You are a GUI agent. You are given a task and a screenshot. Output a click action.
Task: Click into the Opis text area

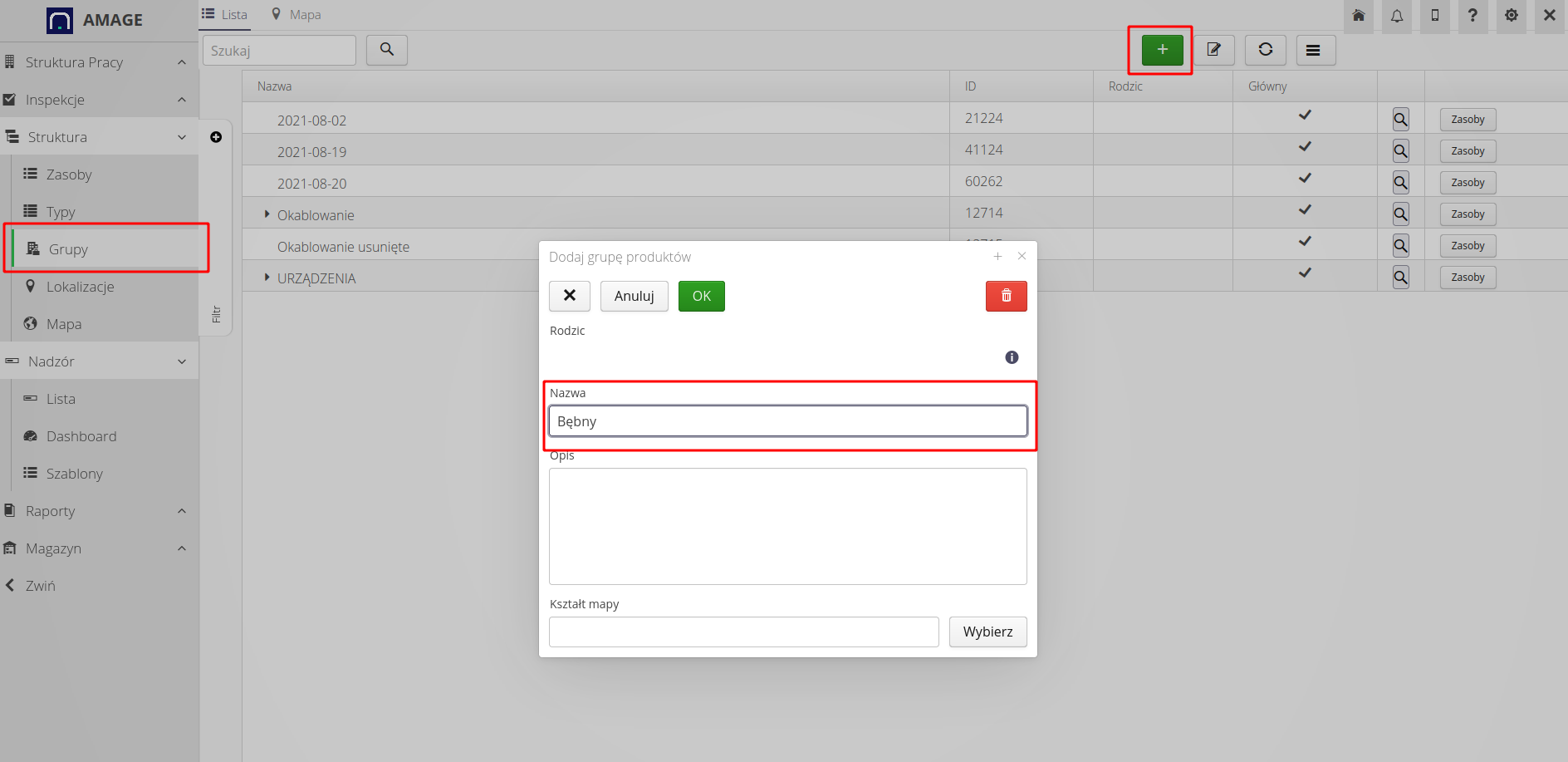pos(787,526)
